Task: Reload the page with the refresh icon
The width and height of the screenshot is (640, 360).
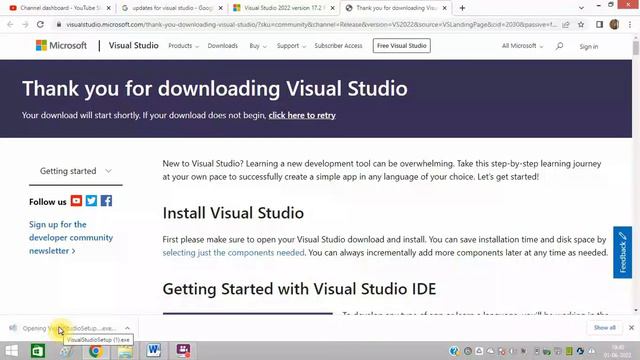Action: click(40, 24)
